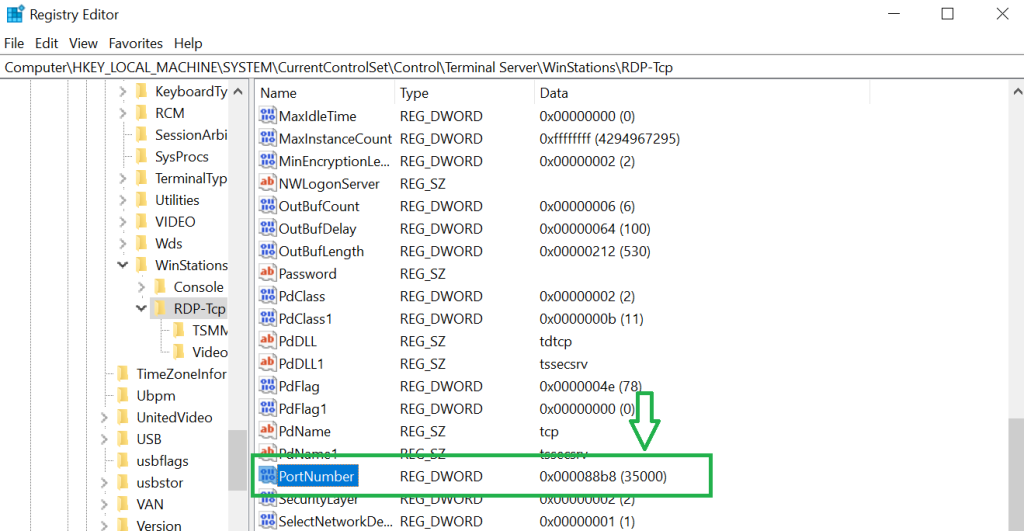Expand the Console tree node
This screenshot has height=531, width=1024.
[141, 287]
